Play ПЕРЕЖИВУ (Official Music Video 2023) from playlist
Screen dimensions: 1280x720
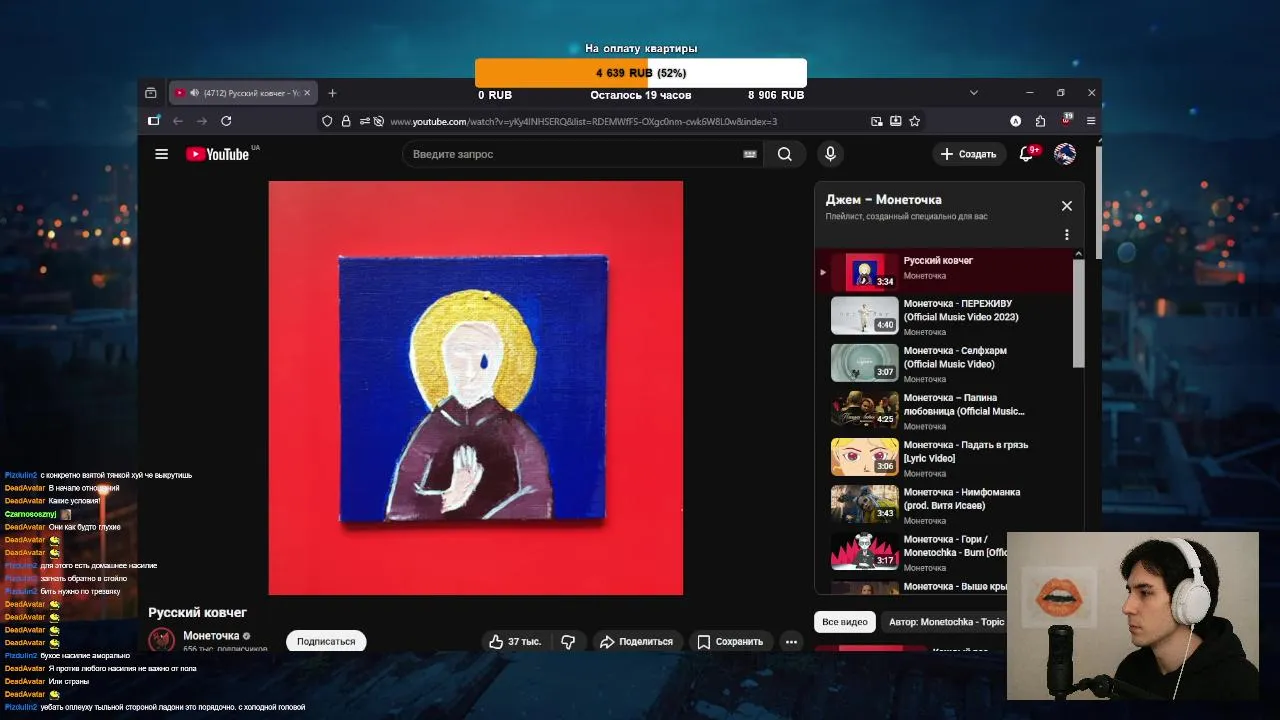[x=944, y=316]
